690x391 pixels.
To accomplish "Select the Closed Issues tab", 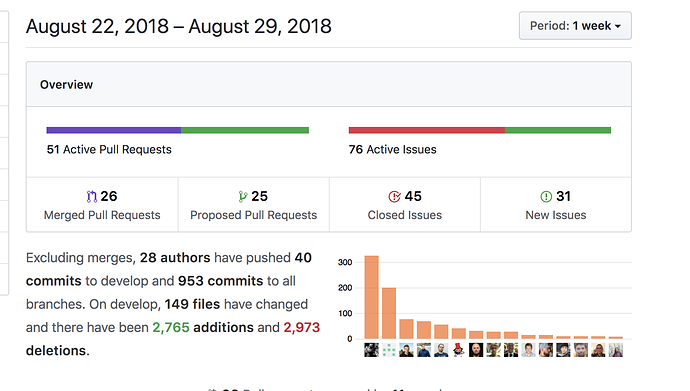I will (405, 205).
